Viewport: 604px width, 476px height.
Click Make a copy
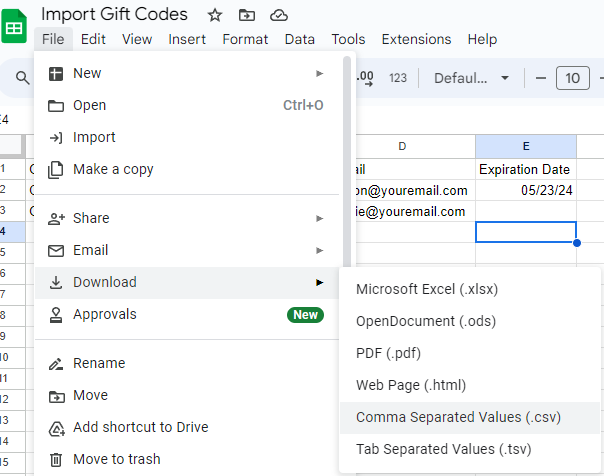point(113,169)
